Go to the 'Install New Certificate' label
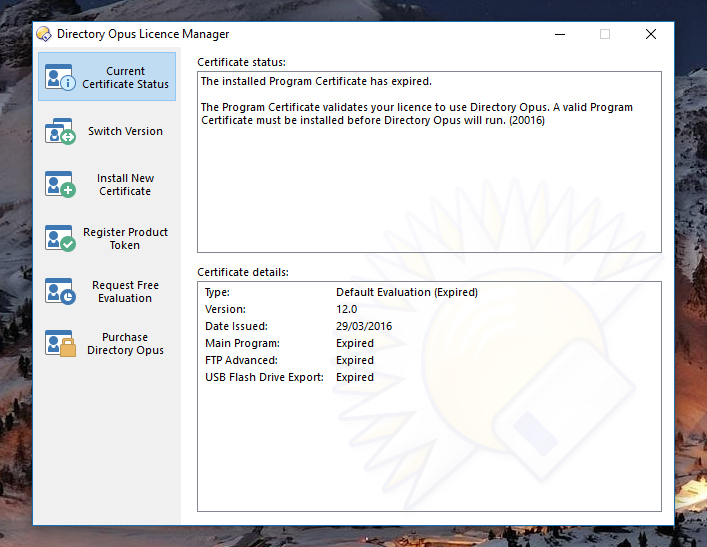 tap(125, 185)
